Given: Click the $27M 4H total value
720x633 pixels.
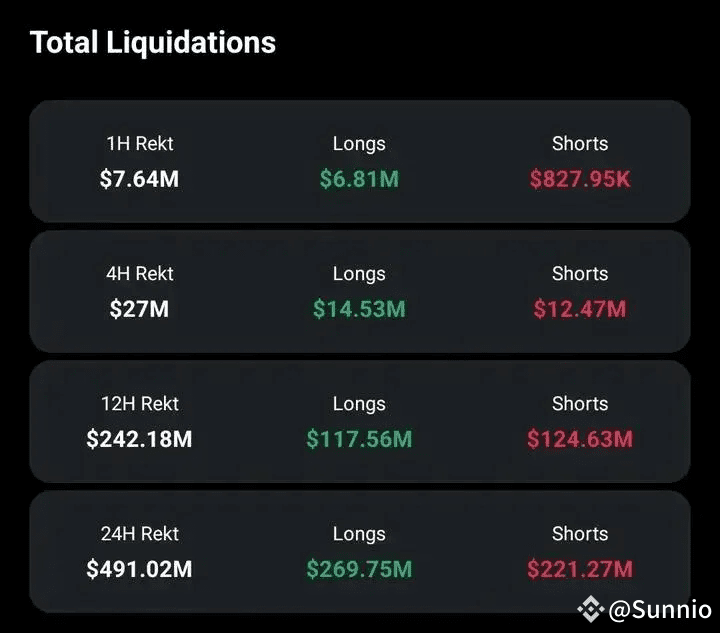Looking at the screenshot, I should click(x=139, y=308).
